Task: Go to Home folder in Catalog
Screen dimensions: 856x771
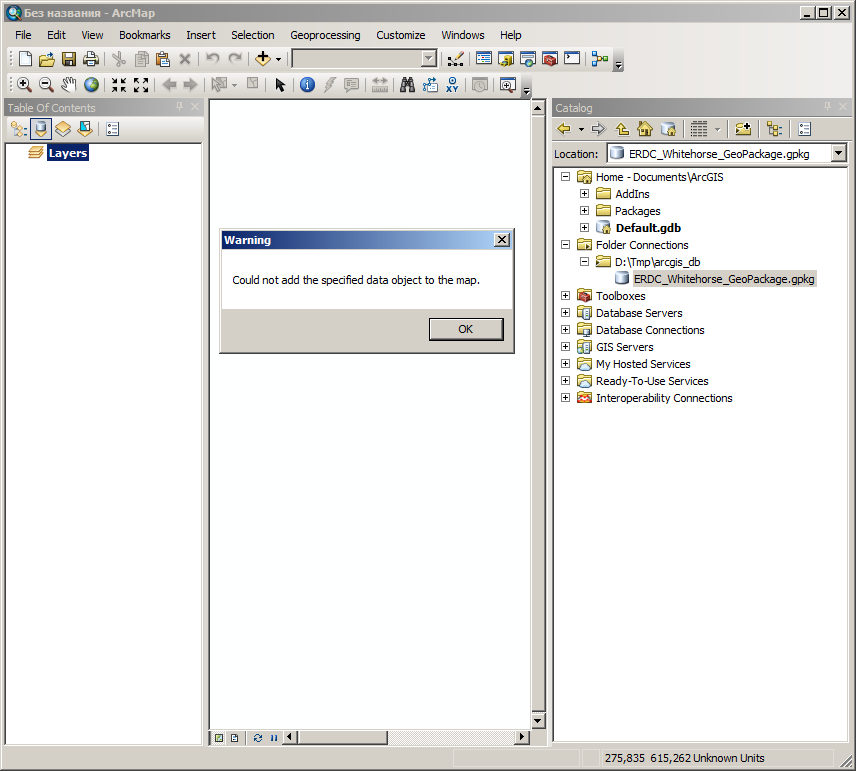Action: [x=645, y=129]
